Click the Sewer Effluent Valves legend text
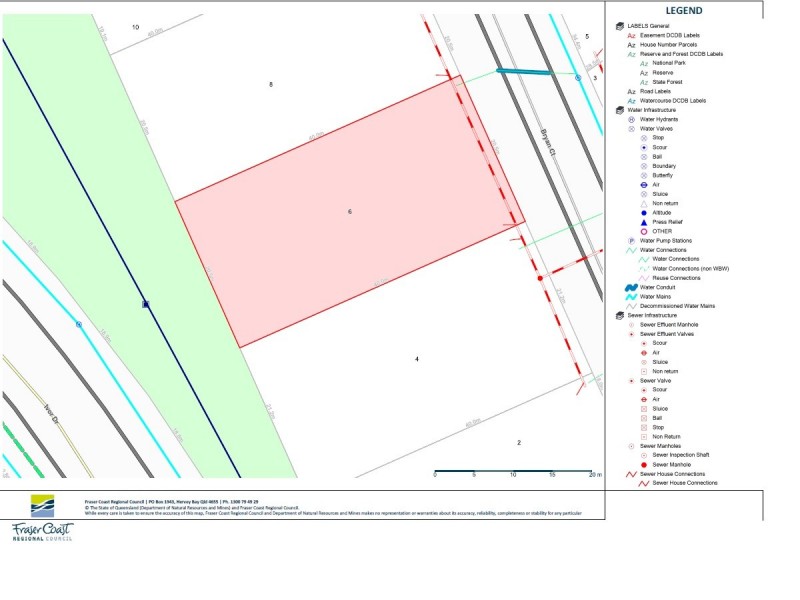 667,334
